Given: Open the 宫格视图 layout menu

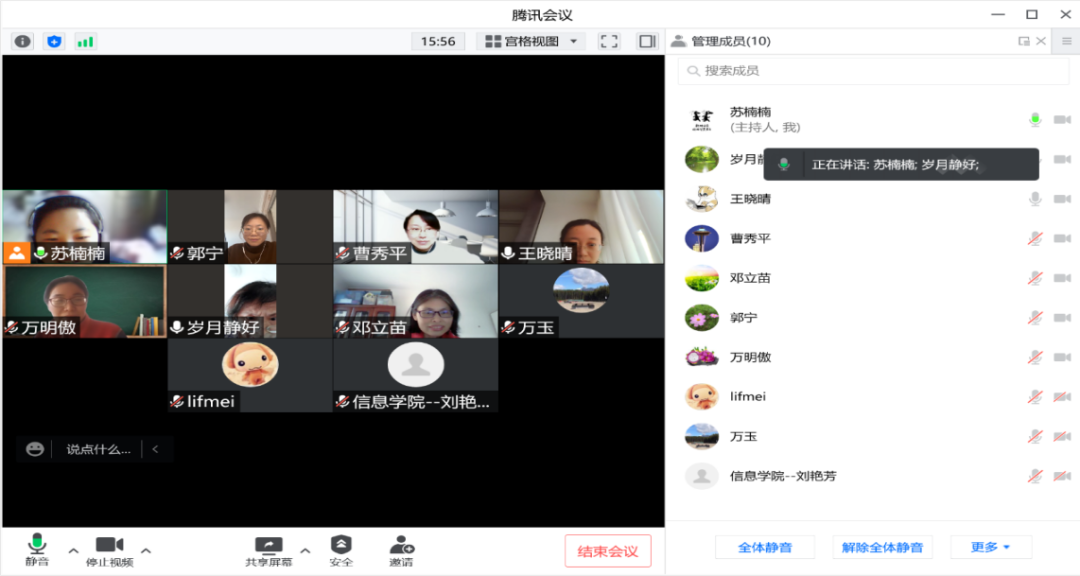Looking at the screenshot, I should pos(530,42).
